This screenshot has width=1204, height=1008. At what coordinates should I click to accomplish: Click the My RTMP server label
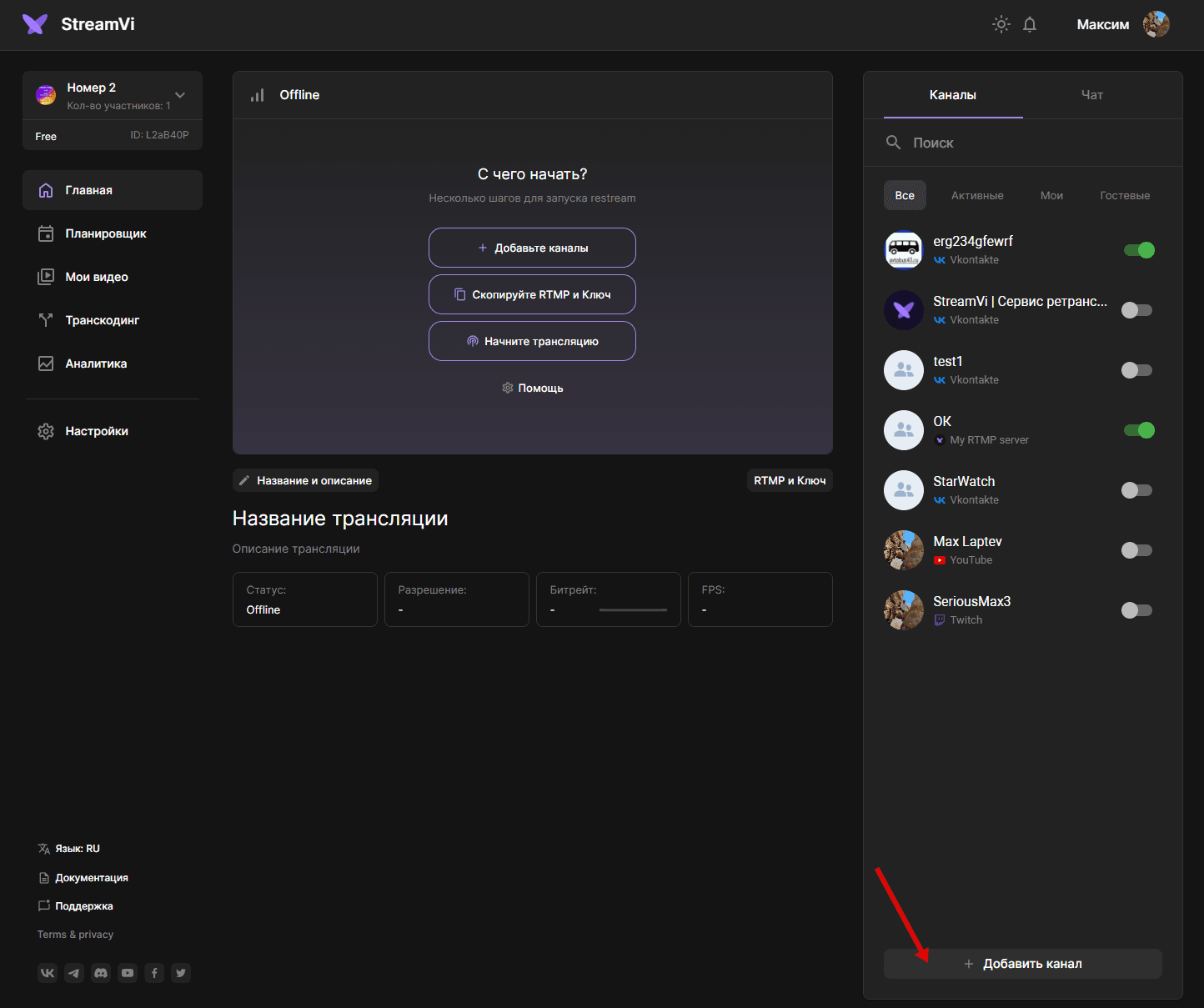coord(989,440)
